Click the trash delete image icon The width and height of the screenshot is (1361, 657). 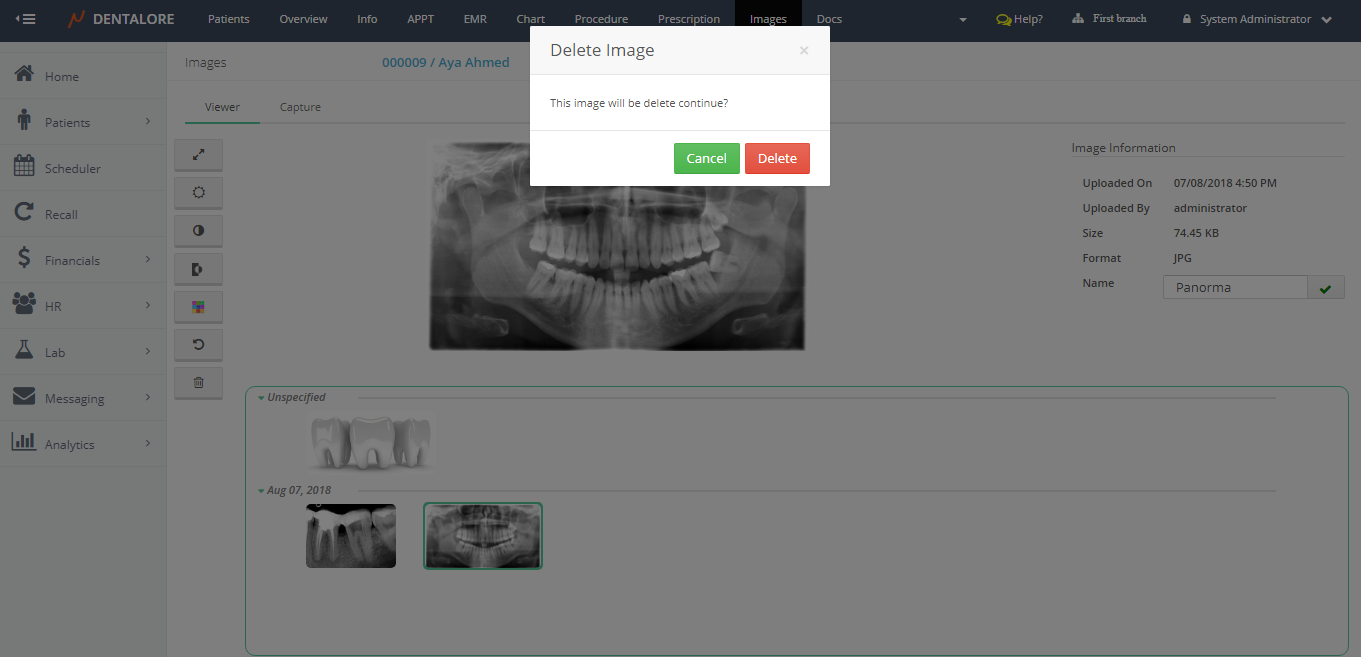click(x=198, y=383)
